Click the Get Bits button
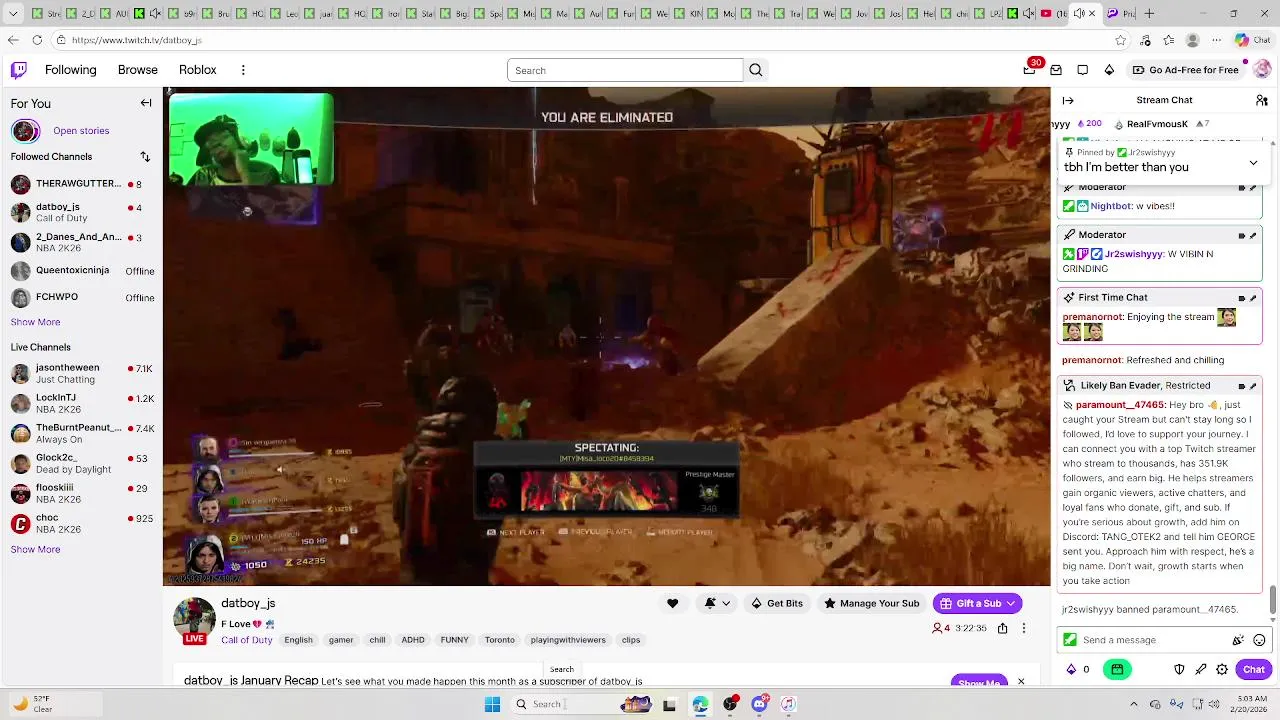The width and height of the screenshot is (1280, 720). (777, 603)
